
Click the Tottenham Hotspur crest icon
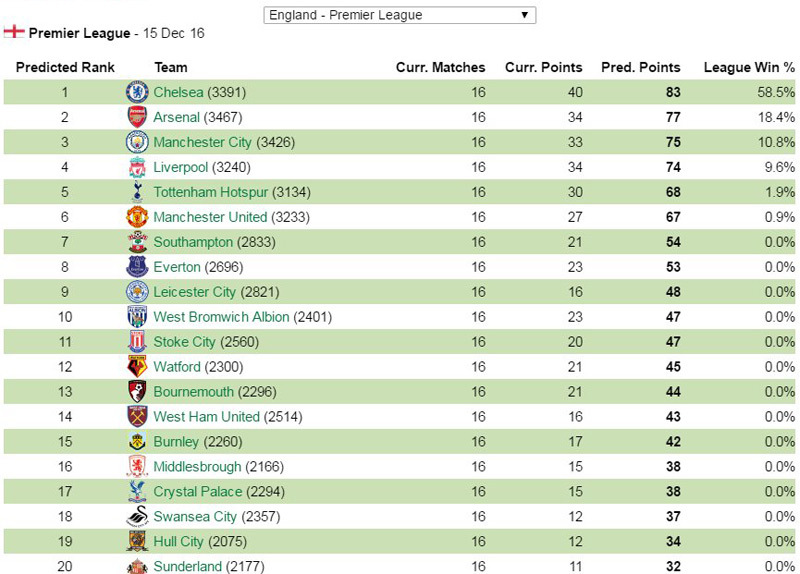pyautogui.click(x=137, y=192)
